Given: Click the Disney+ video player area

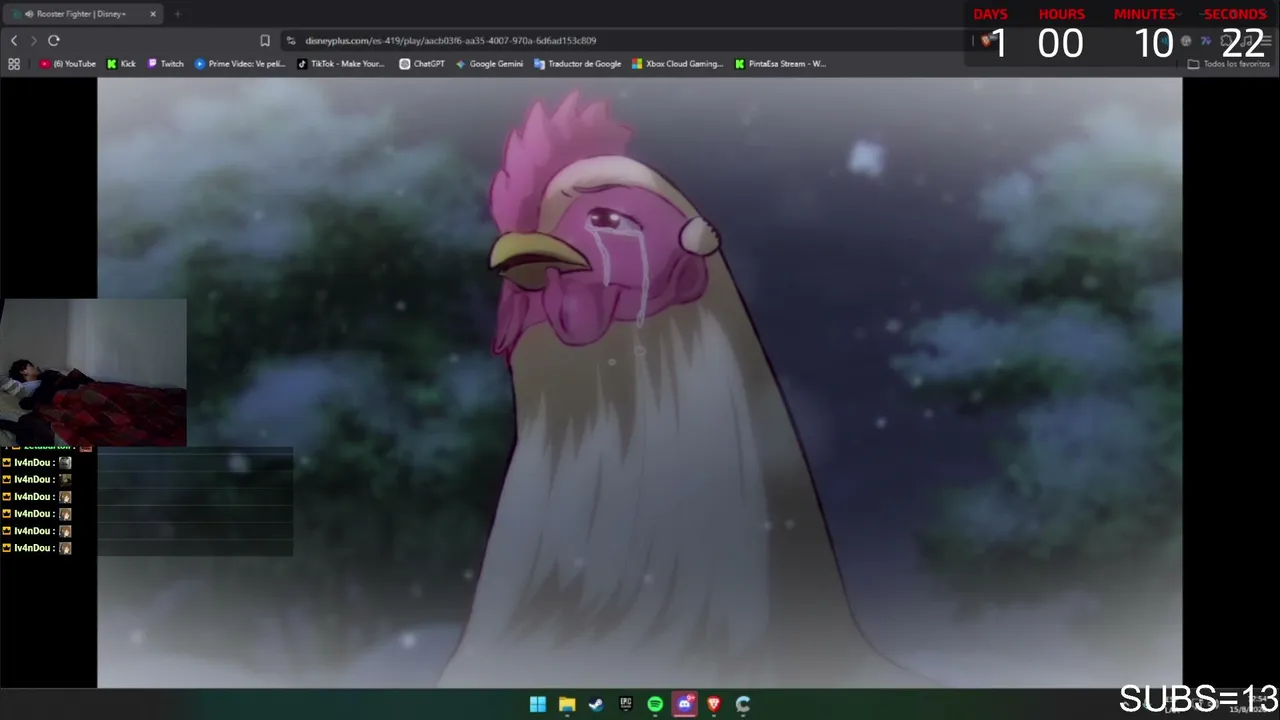Looking at the screenshot, I should pyautogui.click(x=640, y=383).
